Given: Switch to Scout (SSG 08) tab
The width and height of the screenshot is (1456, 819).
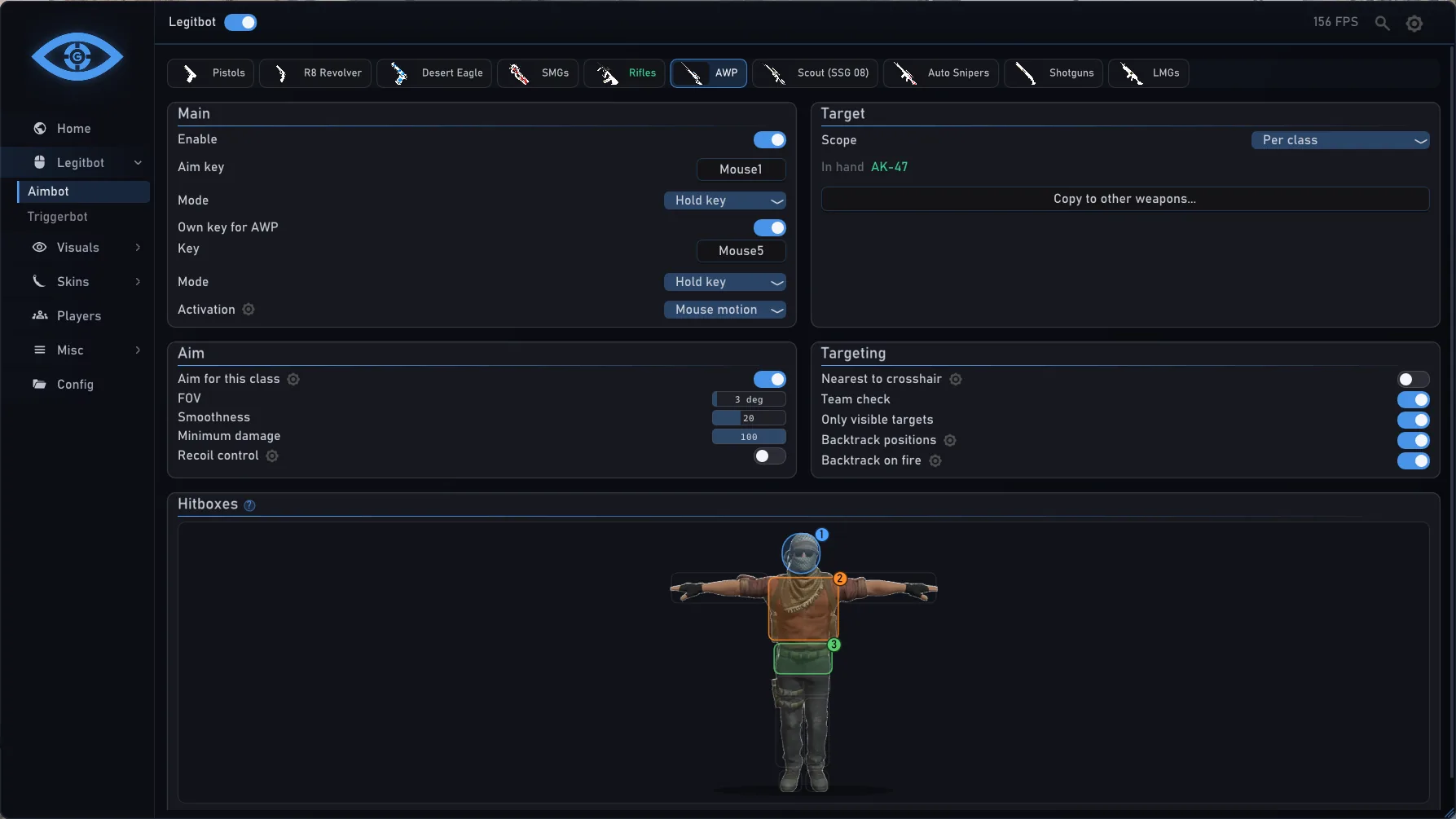Looking at the screenshot, I should point(816,73).
